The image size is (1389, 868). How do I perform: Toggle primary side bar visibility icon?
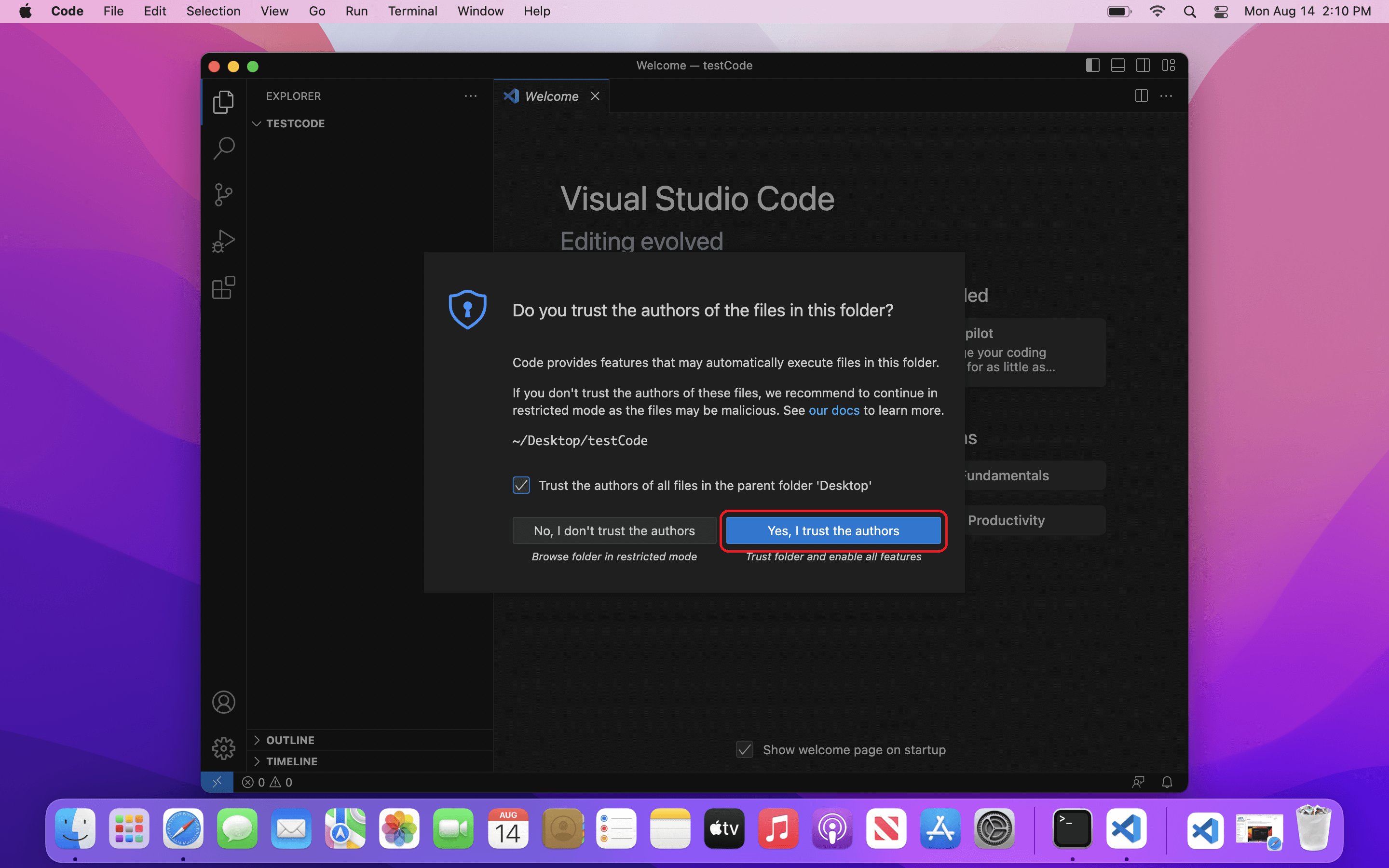pos(1092,66)
